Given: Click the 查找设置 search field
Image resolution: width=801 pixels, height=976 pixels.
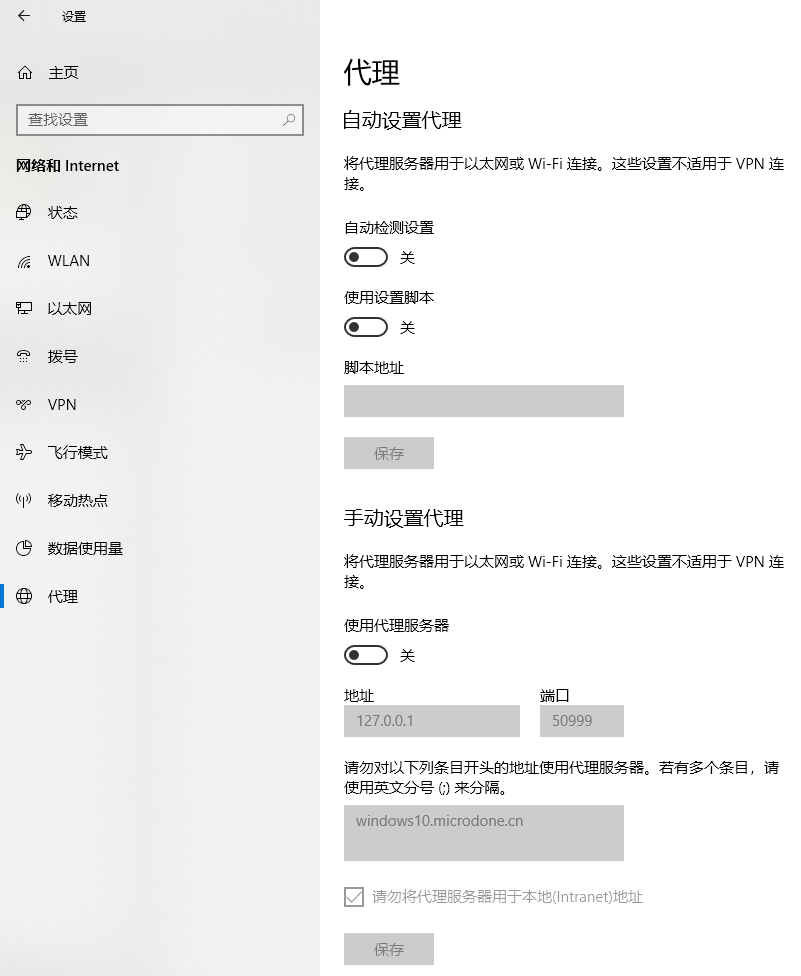Looking at the screenshot, I should 150,119.
